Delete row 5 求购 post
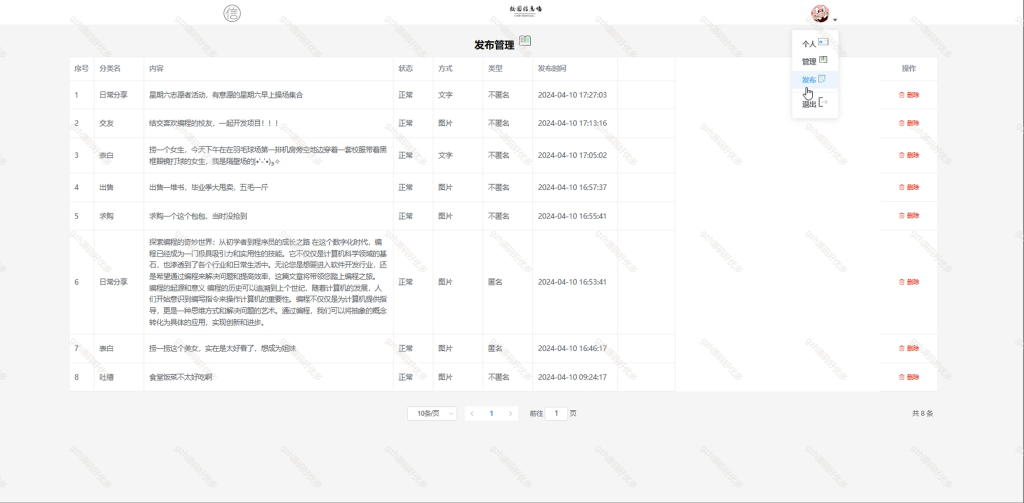The width and height of the screenshot is (1024, 503). pyautogui.click(x=908, y=216)
